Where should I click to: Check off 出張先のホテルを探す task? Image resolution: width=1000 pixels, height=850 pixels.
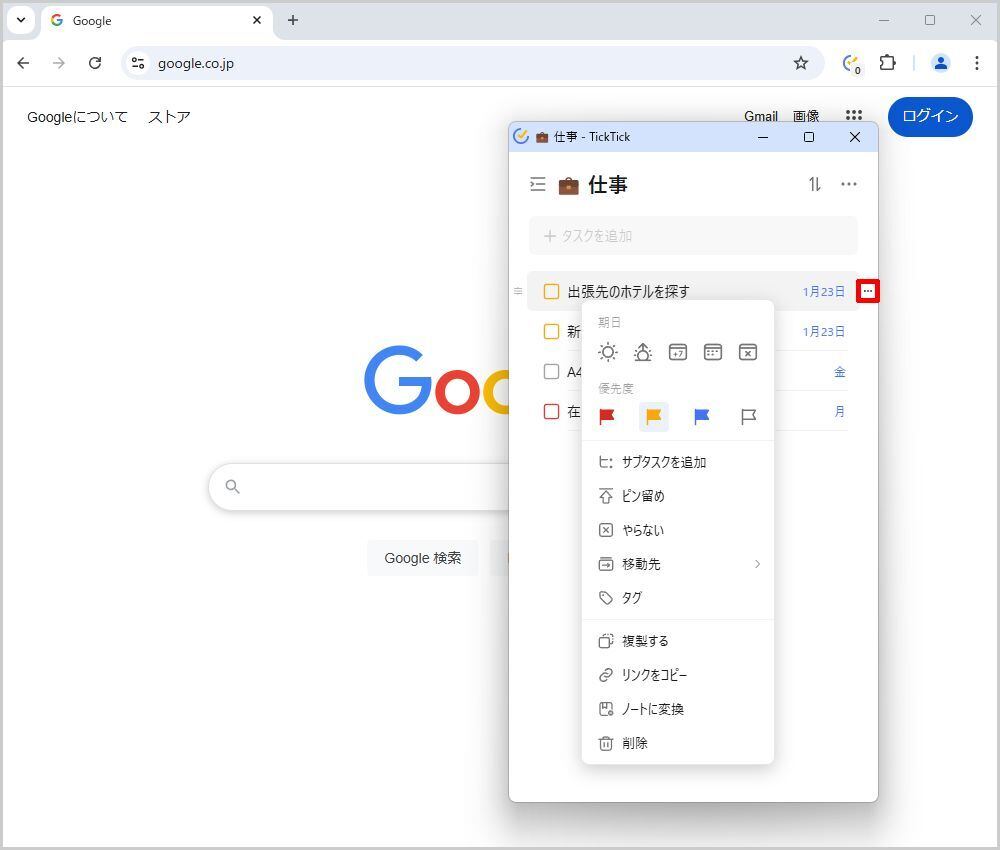(x=551, y=291)
